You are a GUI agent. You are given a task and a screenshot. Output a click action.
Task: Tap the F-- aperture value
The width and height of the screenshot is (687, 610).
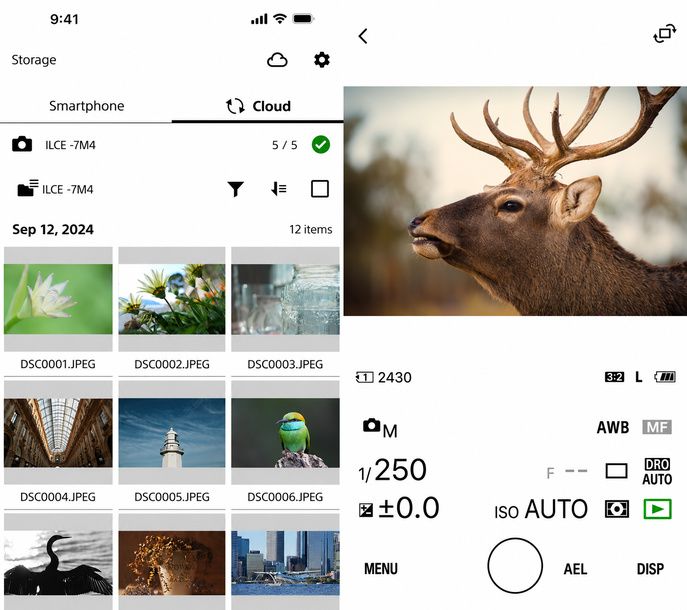coord(567,472)
